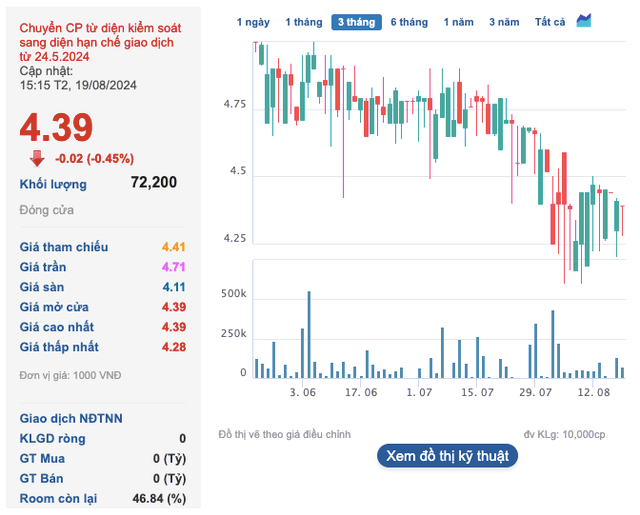This screenshot has height=515, width=640.
Task: Click the Khối lượng volume label
Action: coord(53,184)
